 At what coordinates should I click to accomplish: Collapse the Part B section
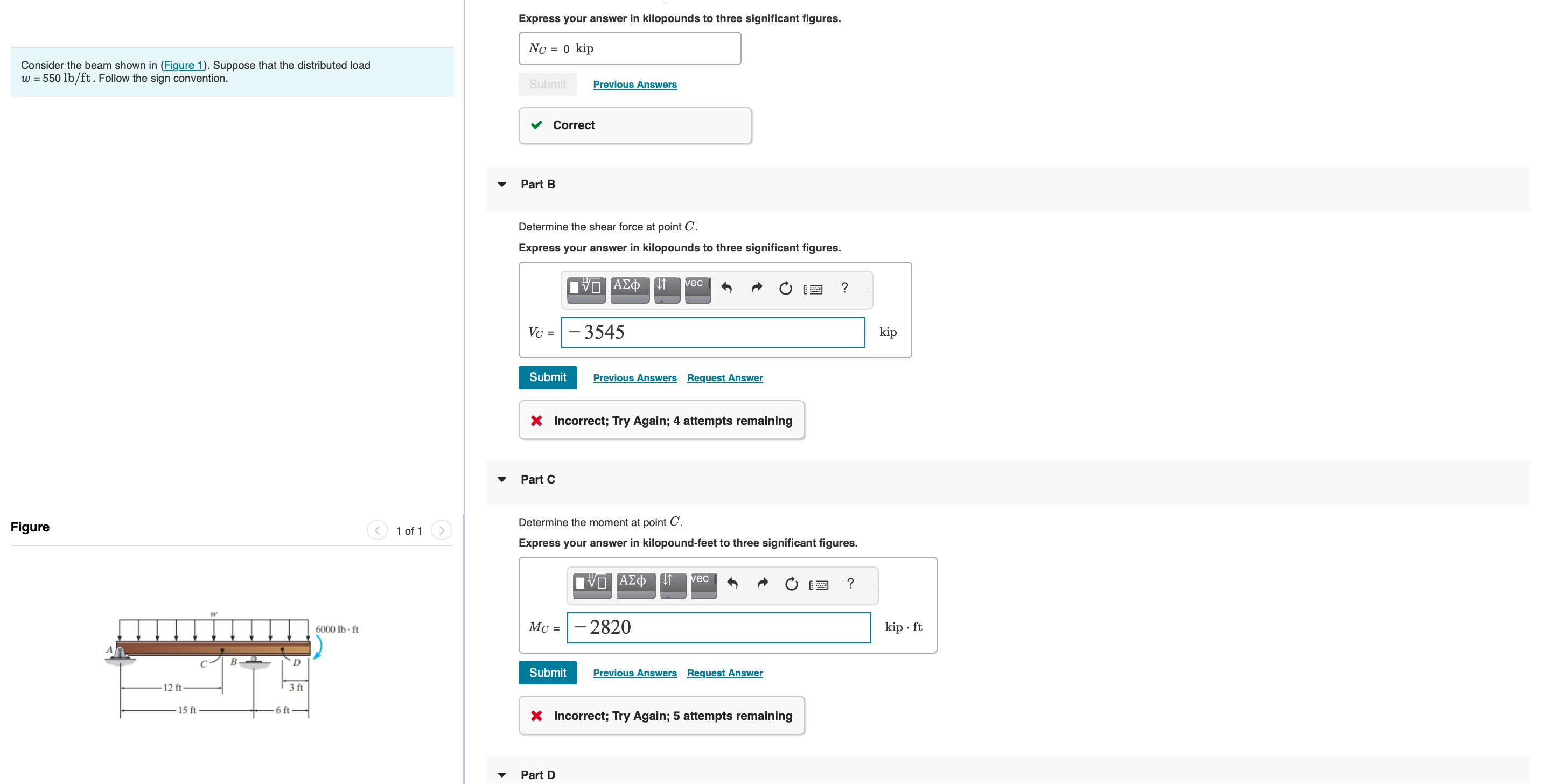coord(502,184)
